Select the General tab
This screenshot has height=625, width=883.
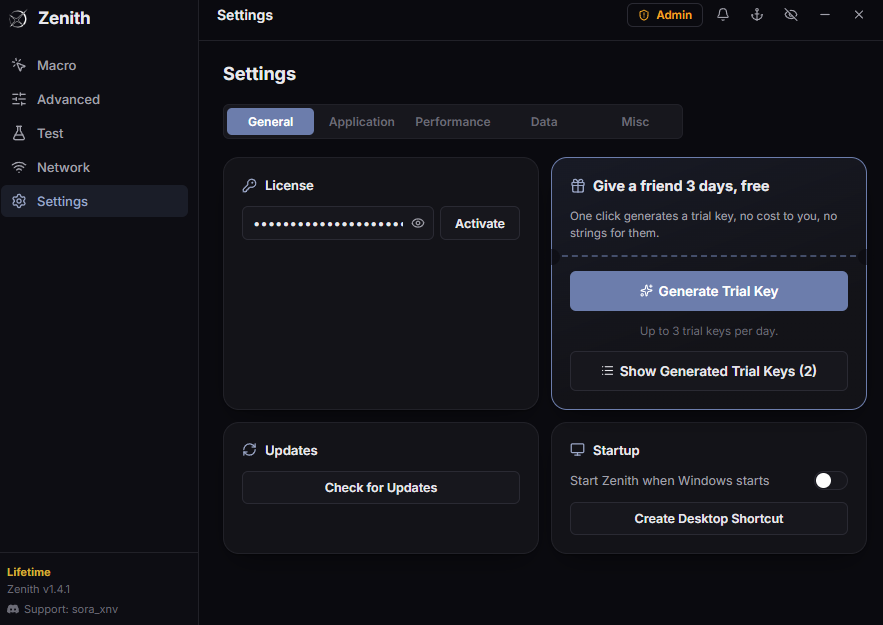point(270,122)
